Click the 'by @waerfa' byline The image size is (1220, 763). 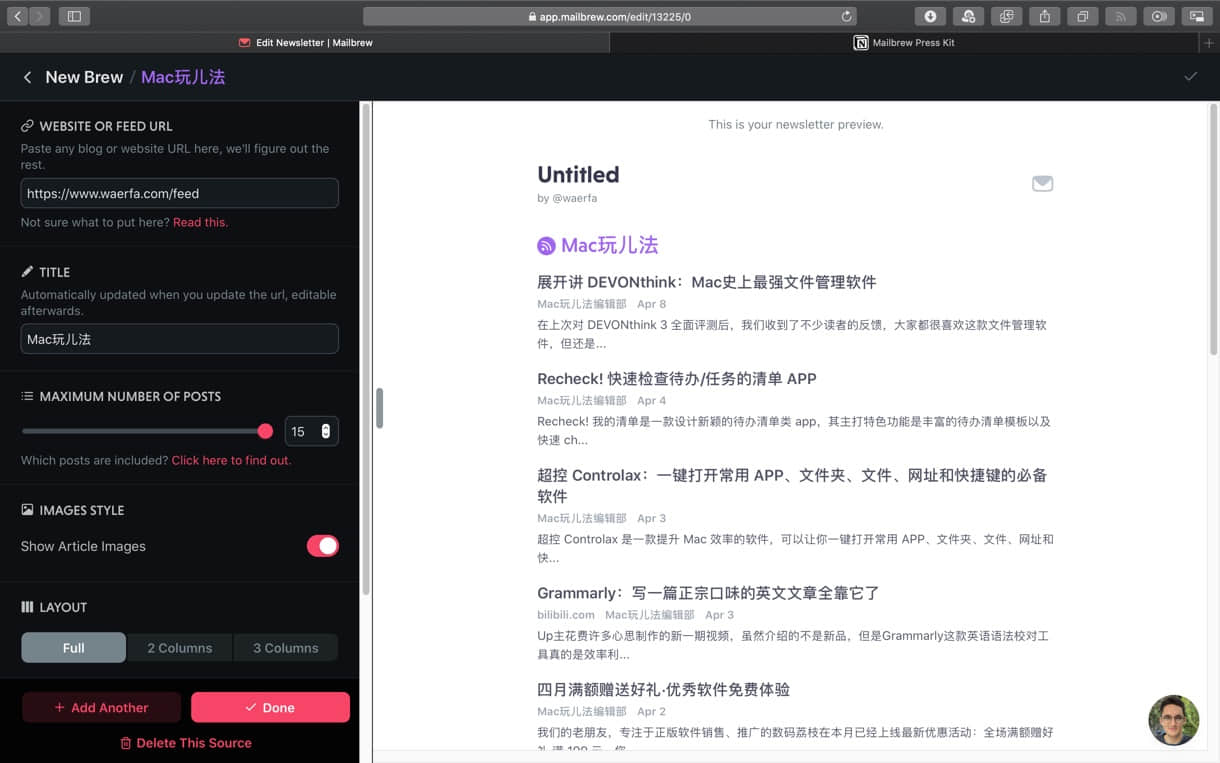567,198
